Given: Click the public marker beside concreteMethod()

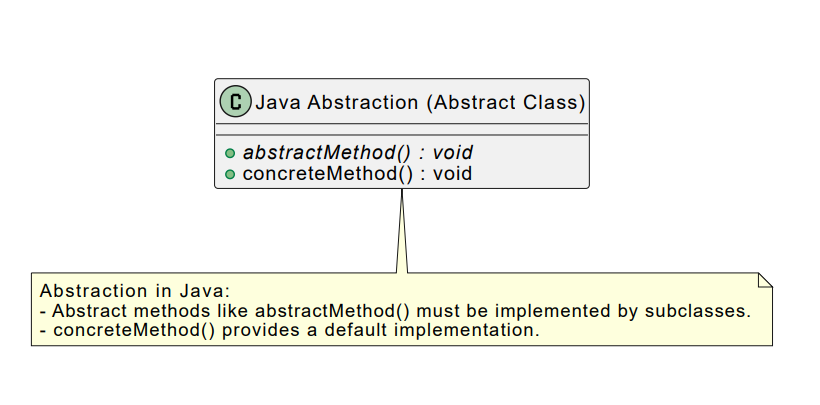Looking at the screenshot, I should [x=230, y=174].
